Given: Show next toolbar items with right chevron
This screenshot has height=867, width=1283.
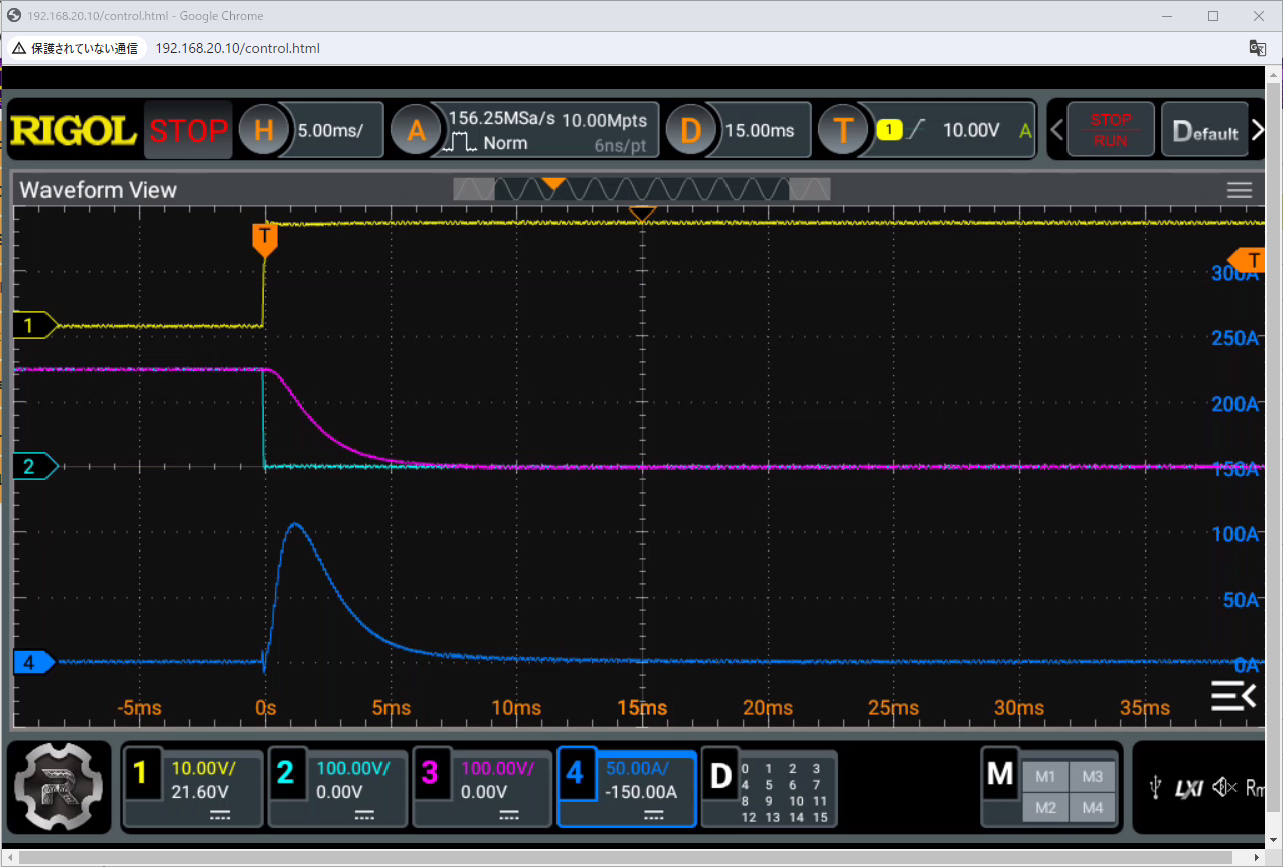Looking at the screenshot, I should (1258, 130).
